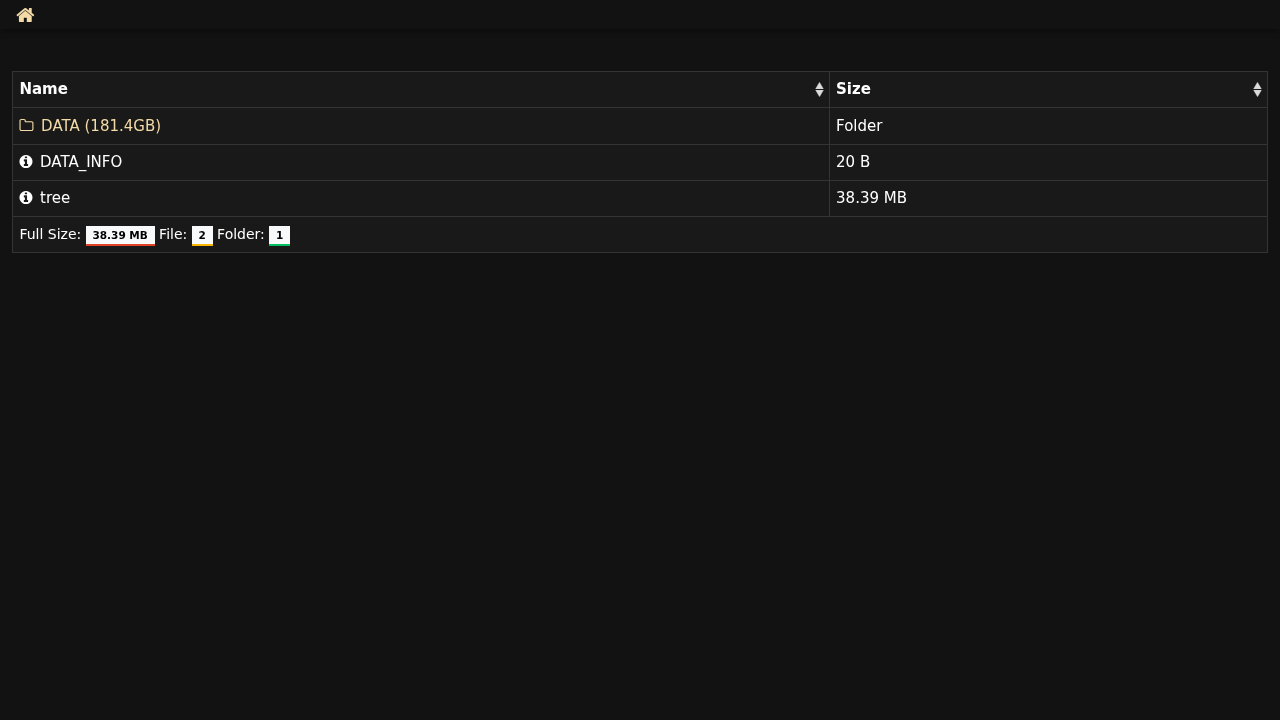The width and height of the screenshot is (1280, 720).
Task: Click the info icon beside DATA_INFO
Action: click(x=26, y=162)
